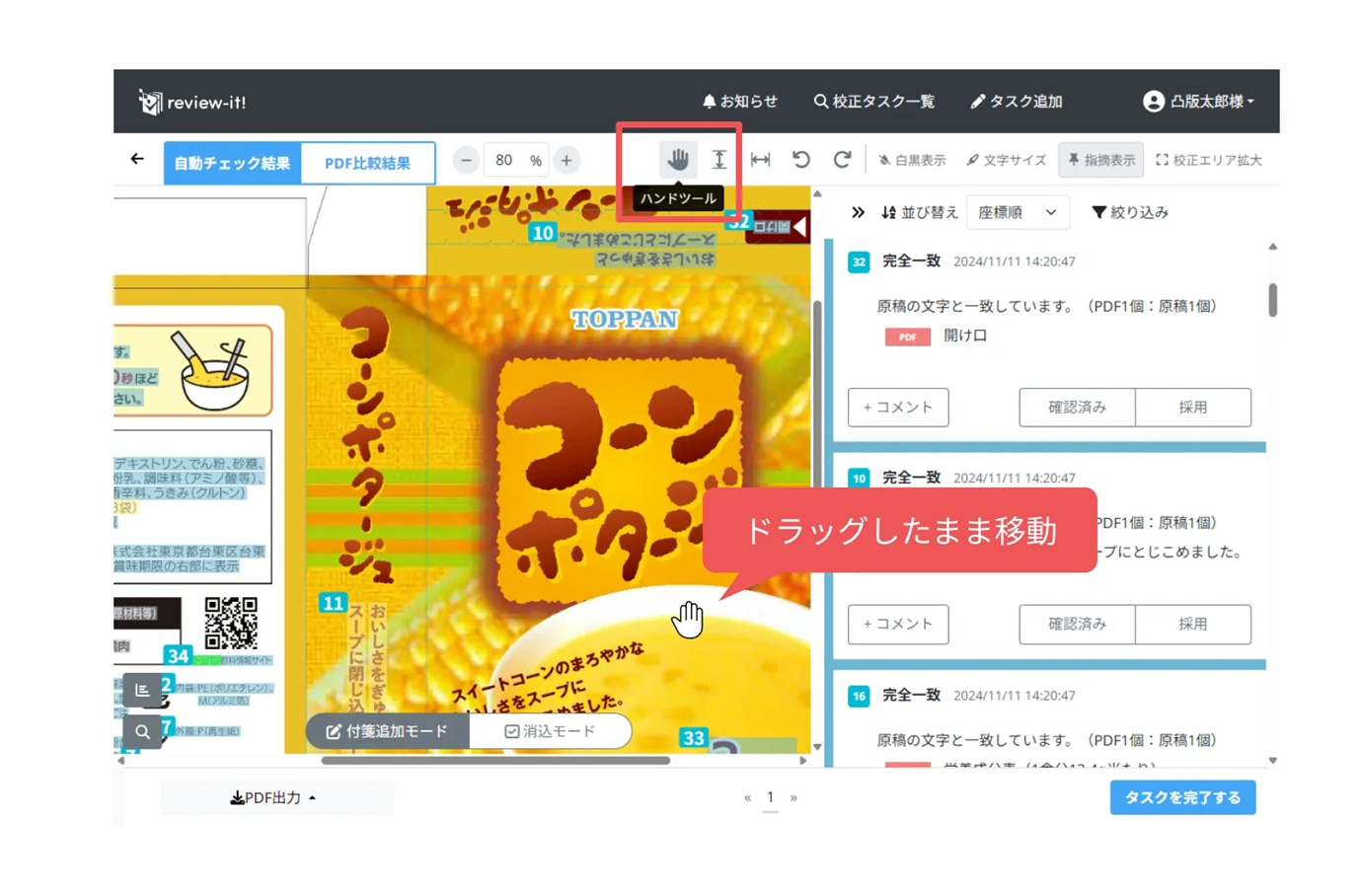Open the search magnifier tool
The height and width of the screenshot is (896, 1358).
142,731
